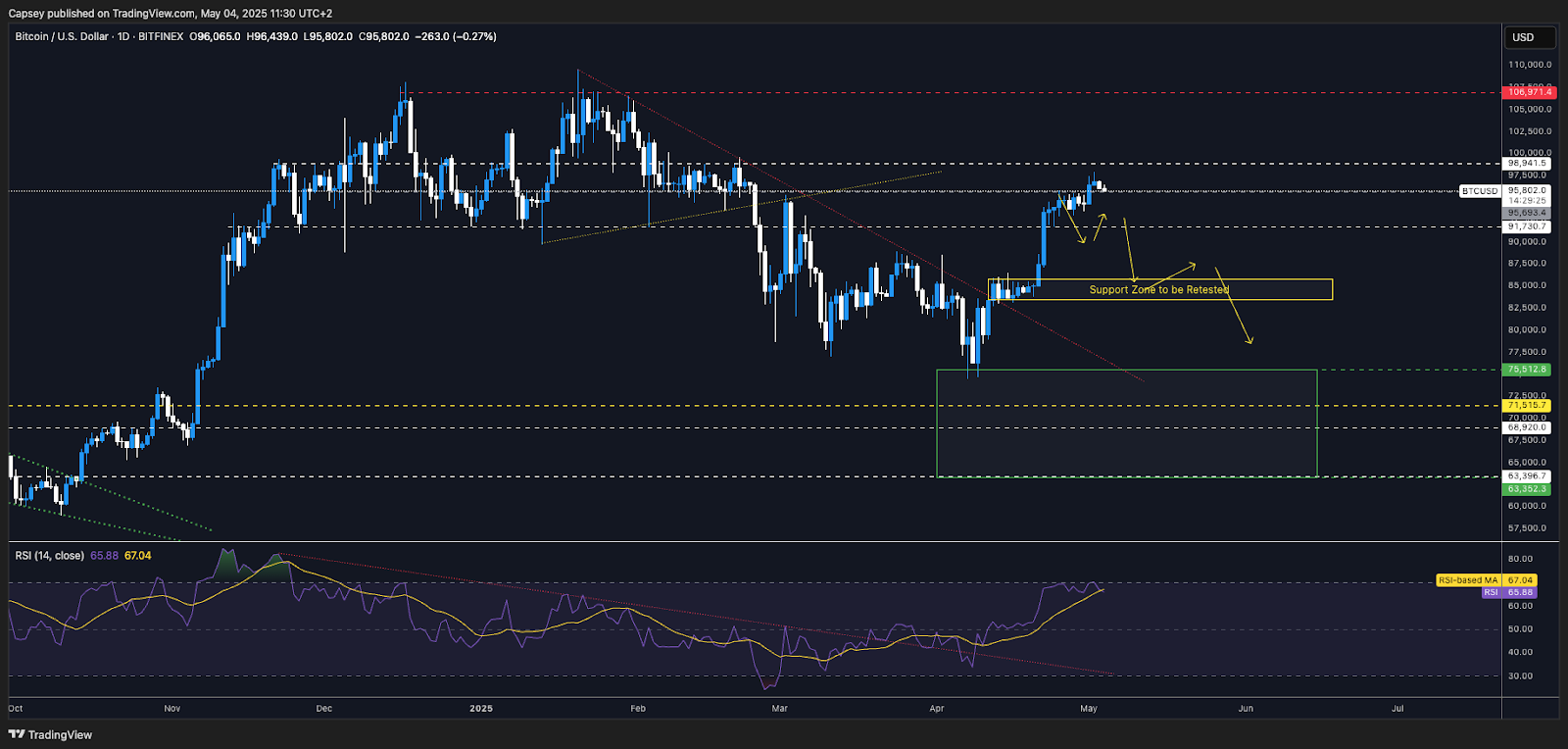Screen dimensions: 1568x749
Task: Select the open value O96,065.0
Action: click(x=215, y=36)
